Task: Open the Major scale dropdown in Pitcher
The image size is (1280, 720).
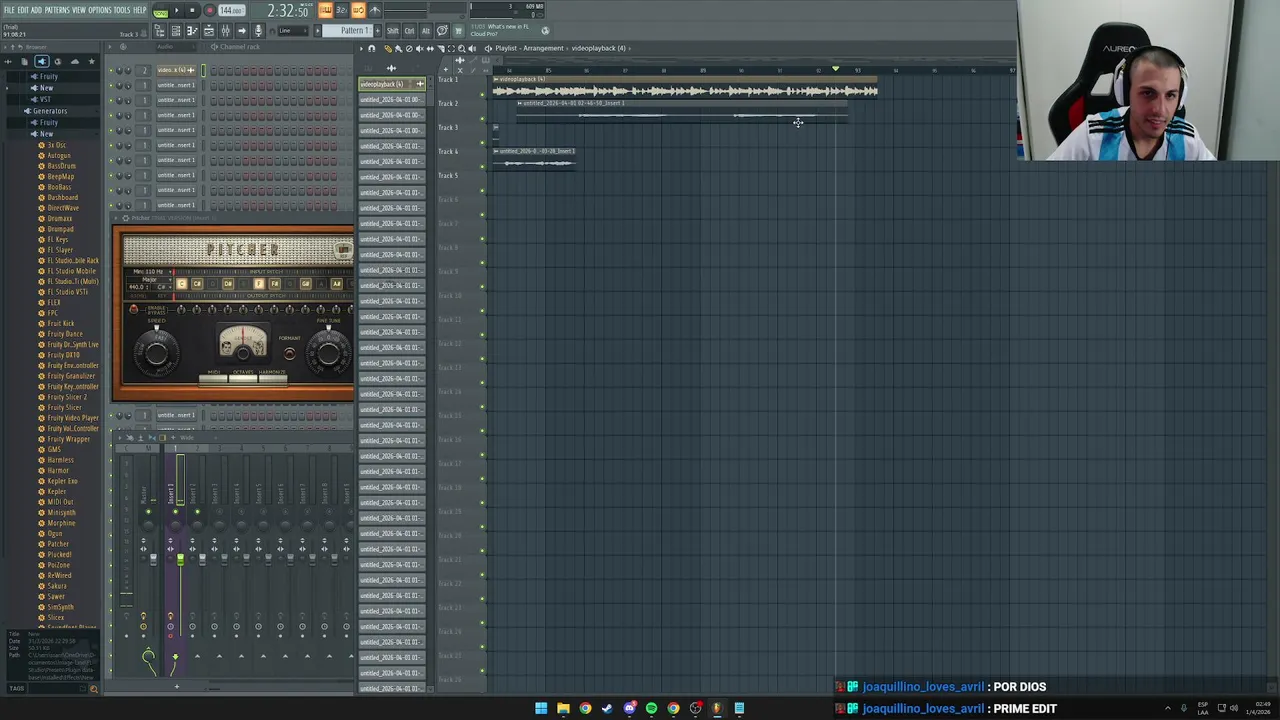Action: (x=150, y=279)
